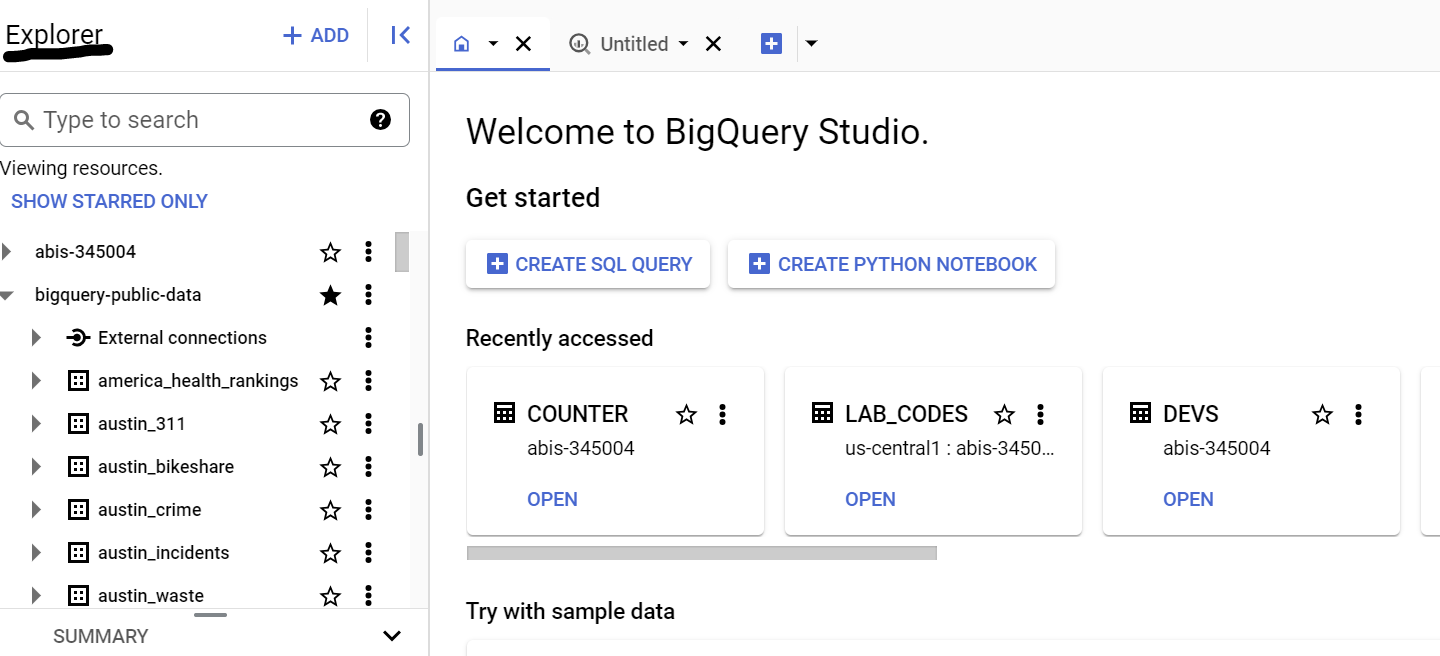This screenshot has height=656, width=1440.
Task: Expand the abis-345004 project tree
Action: tap(8, 252)
